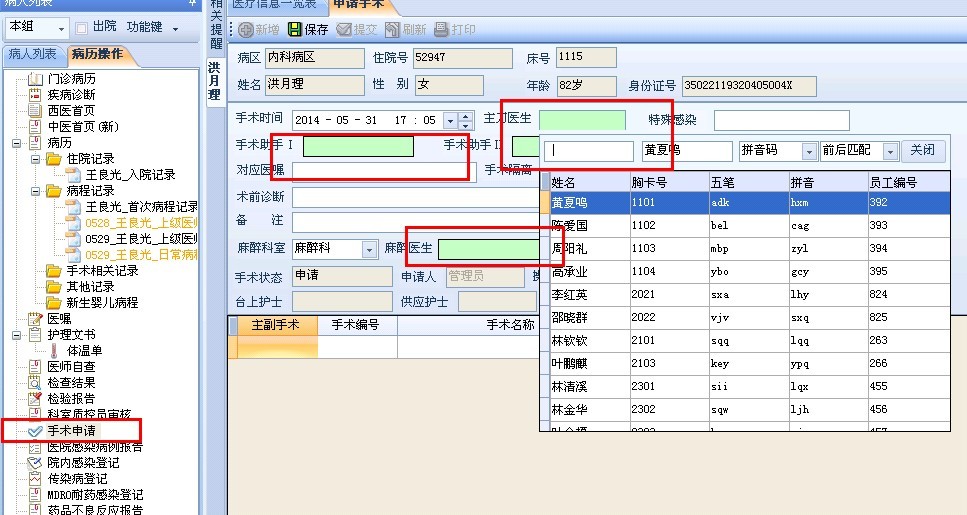Collapse the 护理文书 tree node
The image size is (967, 515).
click(17, 335)
